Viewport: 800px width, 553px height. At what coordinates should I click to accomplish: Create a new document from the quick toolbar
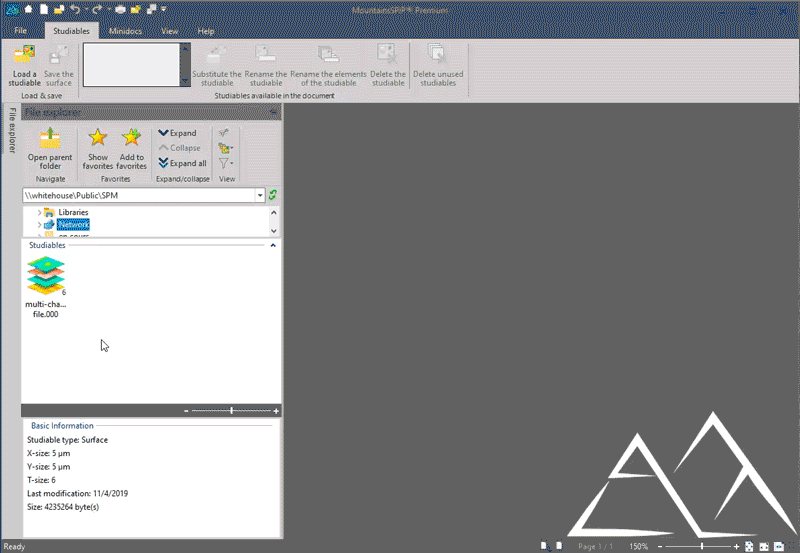(44, 9)
